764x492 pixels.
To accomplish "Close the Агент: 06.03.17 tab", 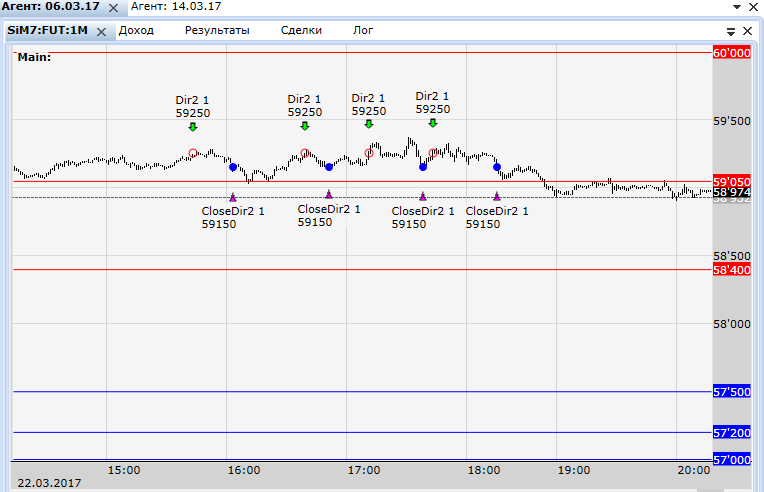I will point(113,8).
